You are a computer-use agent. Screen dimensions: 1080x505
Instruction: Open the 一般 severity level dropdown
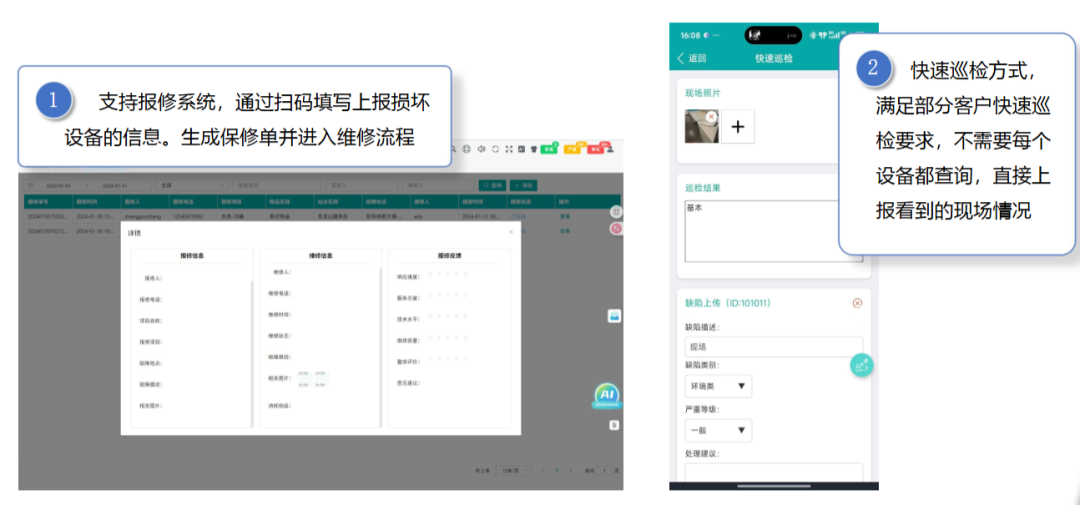point(718,431)
